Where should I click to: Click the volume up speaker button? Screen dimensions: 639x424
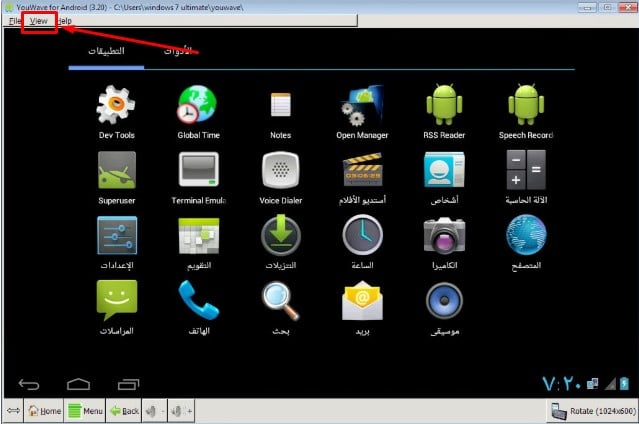coord(181,411)
